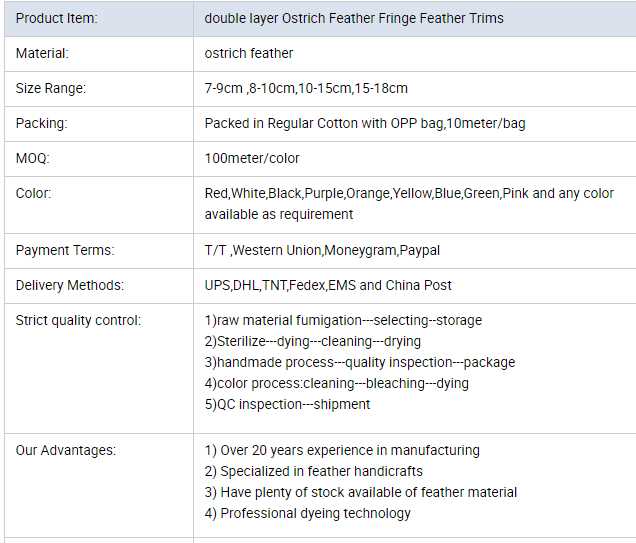Click the 'Packed in Regular Cotton' packing text
This screenshot has height=543, width=636.
(365, 123)
